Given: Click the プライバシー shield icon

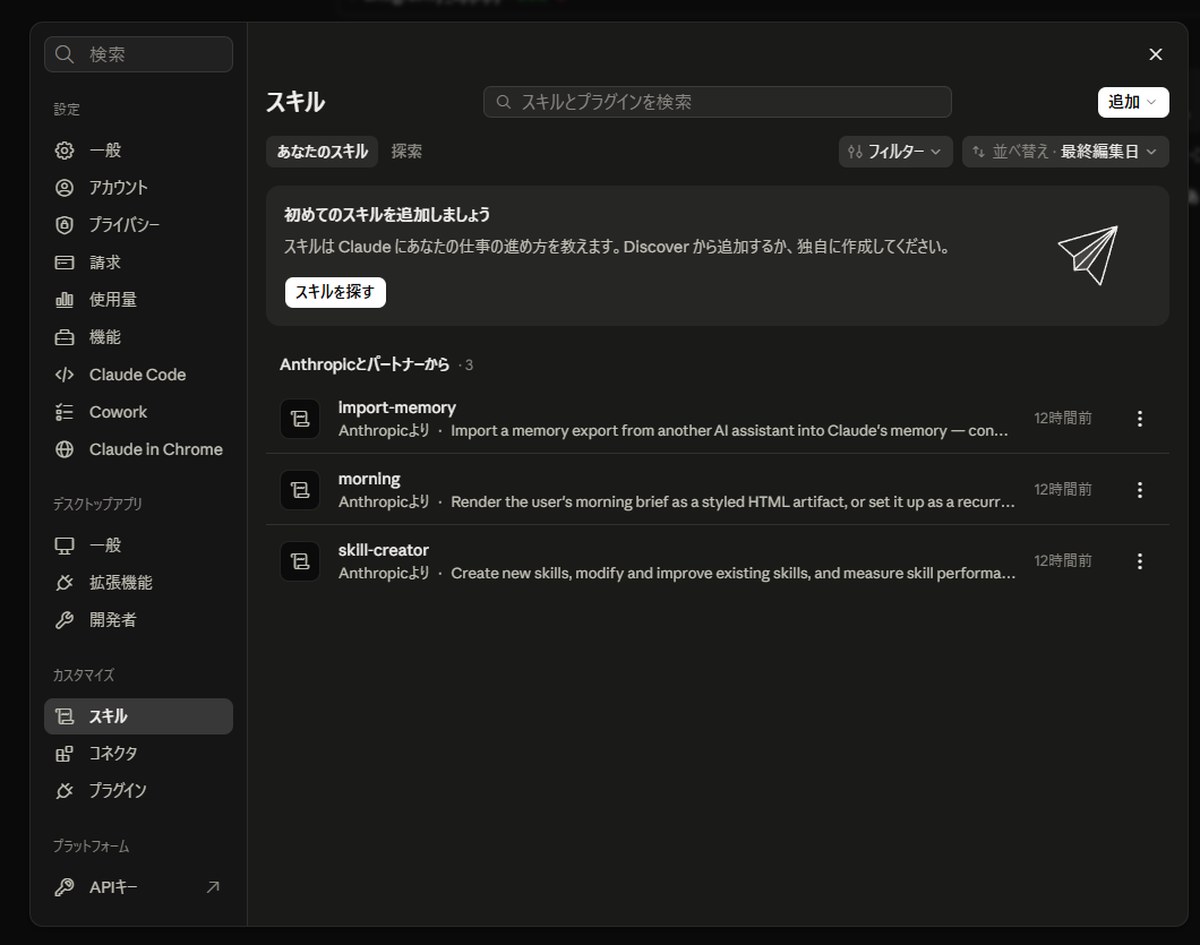Looking at the screenshot, I should (x=65, y=225).
